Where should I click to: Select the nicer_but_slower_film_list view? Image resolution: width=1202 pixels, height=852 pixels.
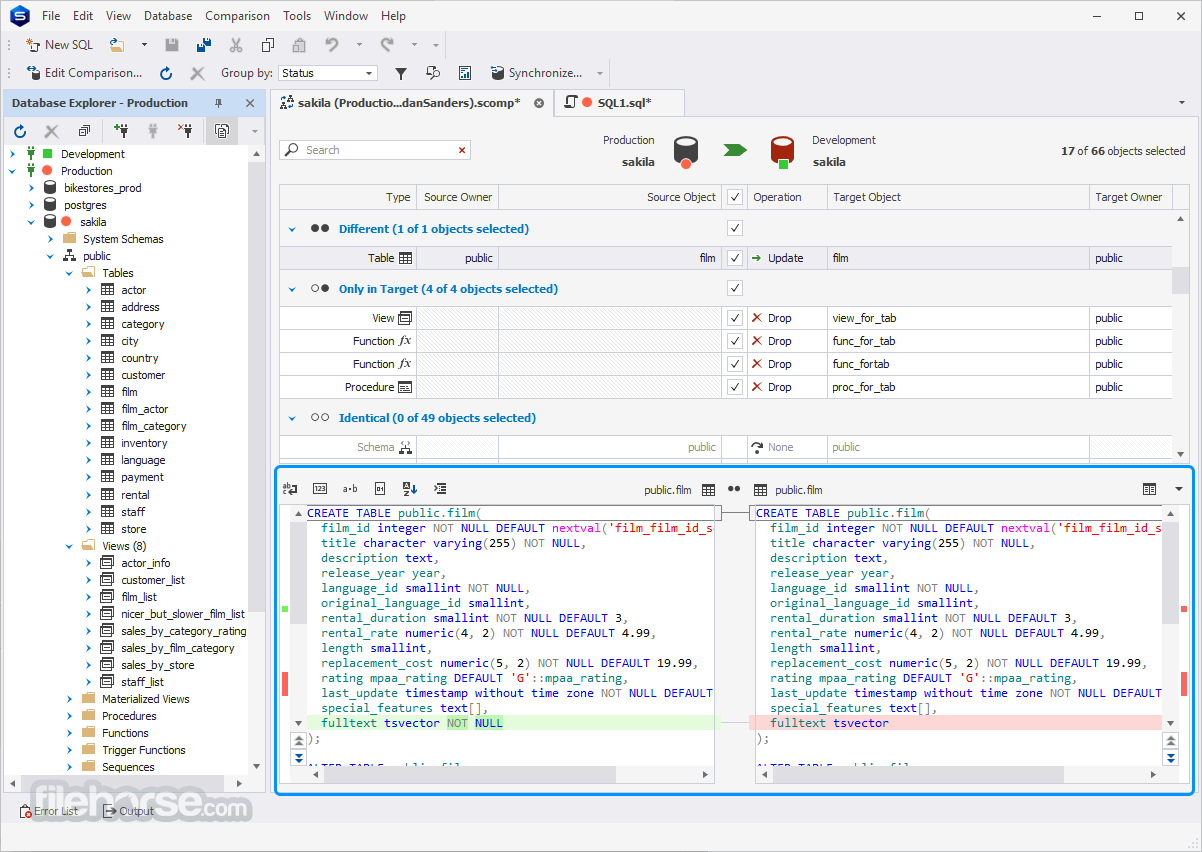pos(183,614)
